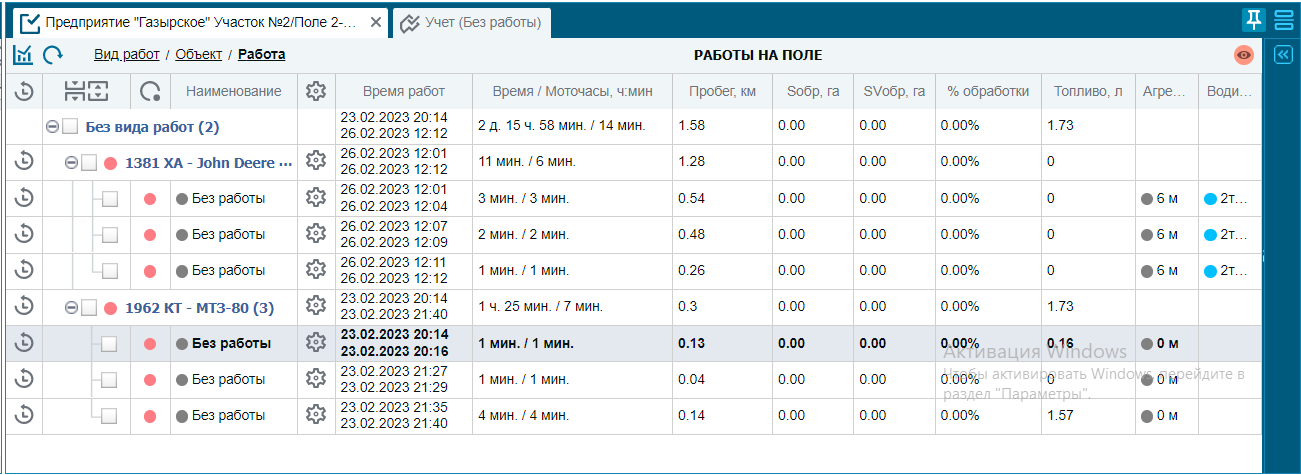Click the status circle icon in header
Screen dimensions: 1301x475
click(x=150, y=92)
